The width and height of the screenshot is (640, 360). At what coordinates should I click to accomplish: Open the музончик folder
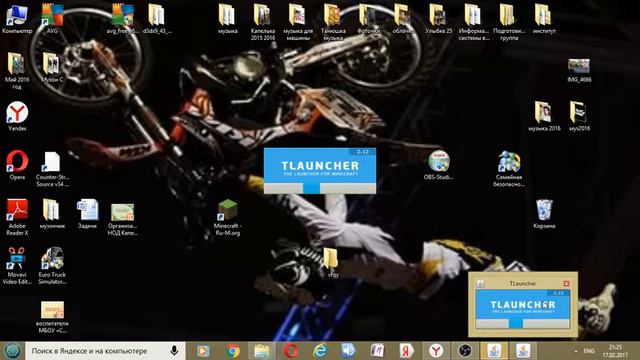(x=52, y=213)
